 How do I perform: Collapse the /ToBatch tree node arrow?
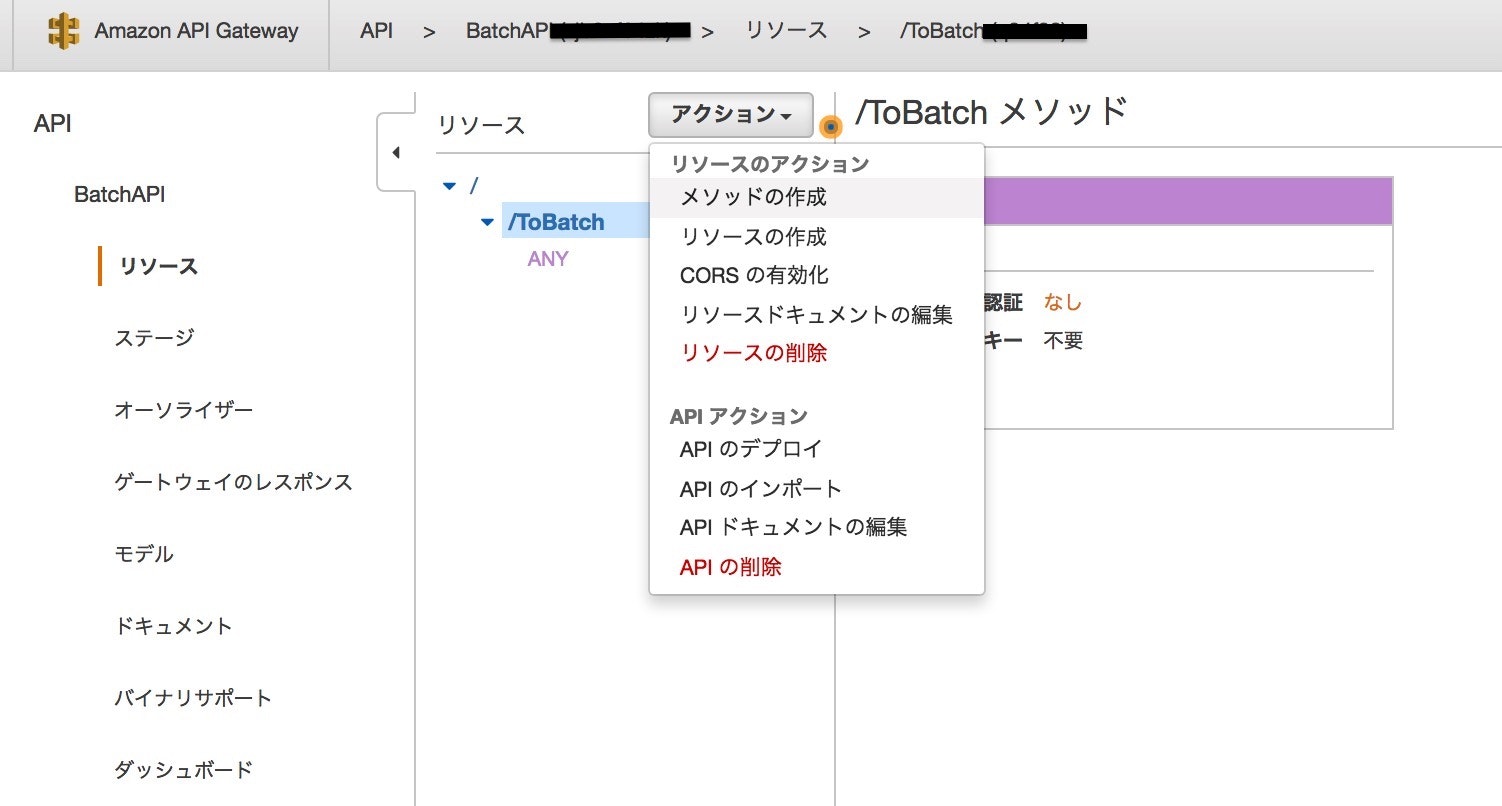pyautogui.click(x=487, y=222)
